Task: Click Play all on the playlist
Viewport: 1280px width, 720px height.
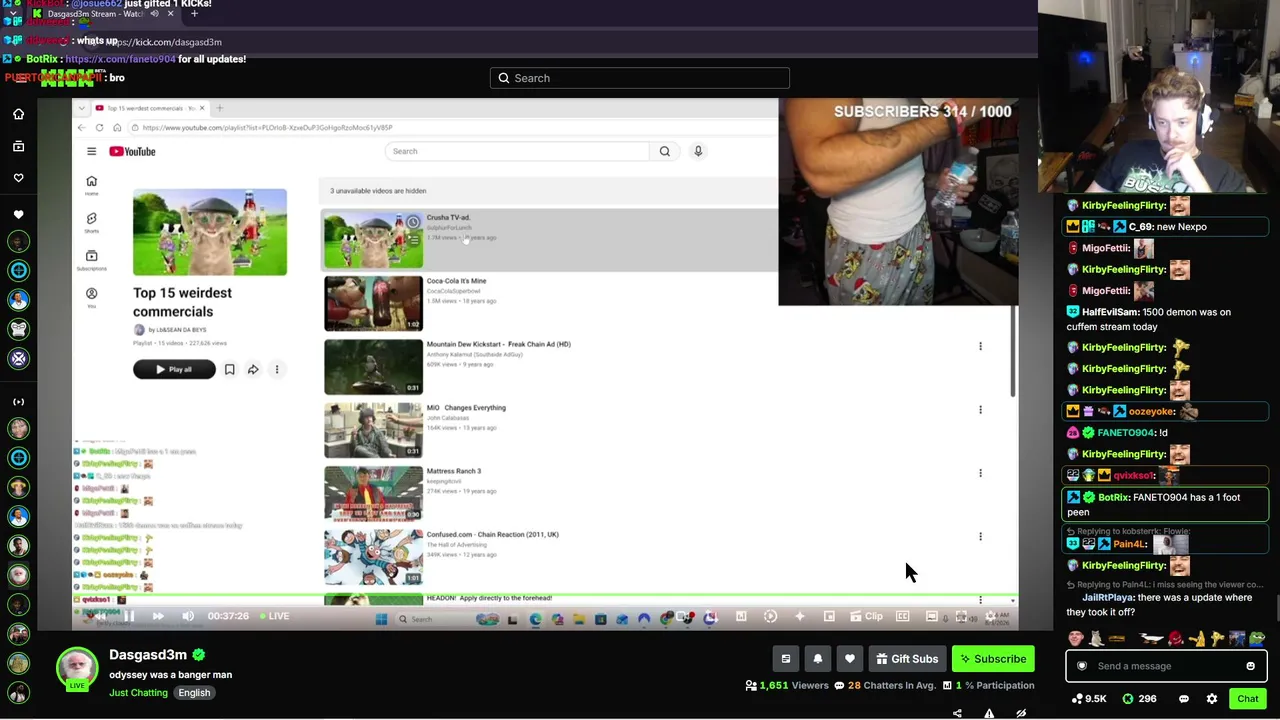Action: [x=174, y=370]
